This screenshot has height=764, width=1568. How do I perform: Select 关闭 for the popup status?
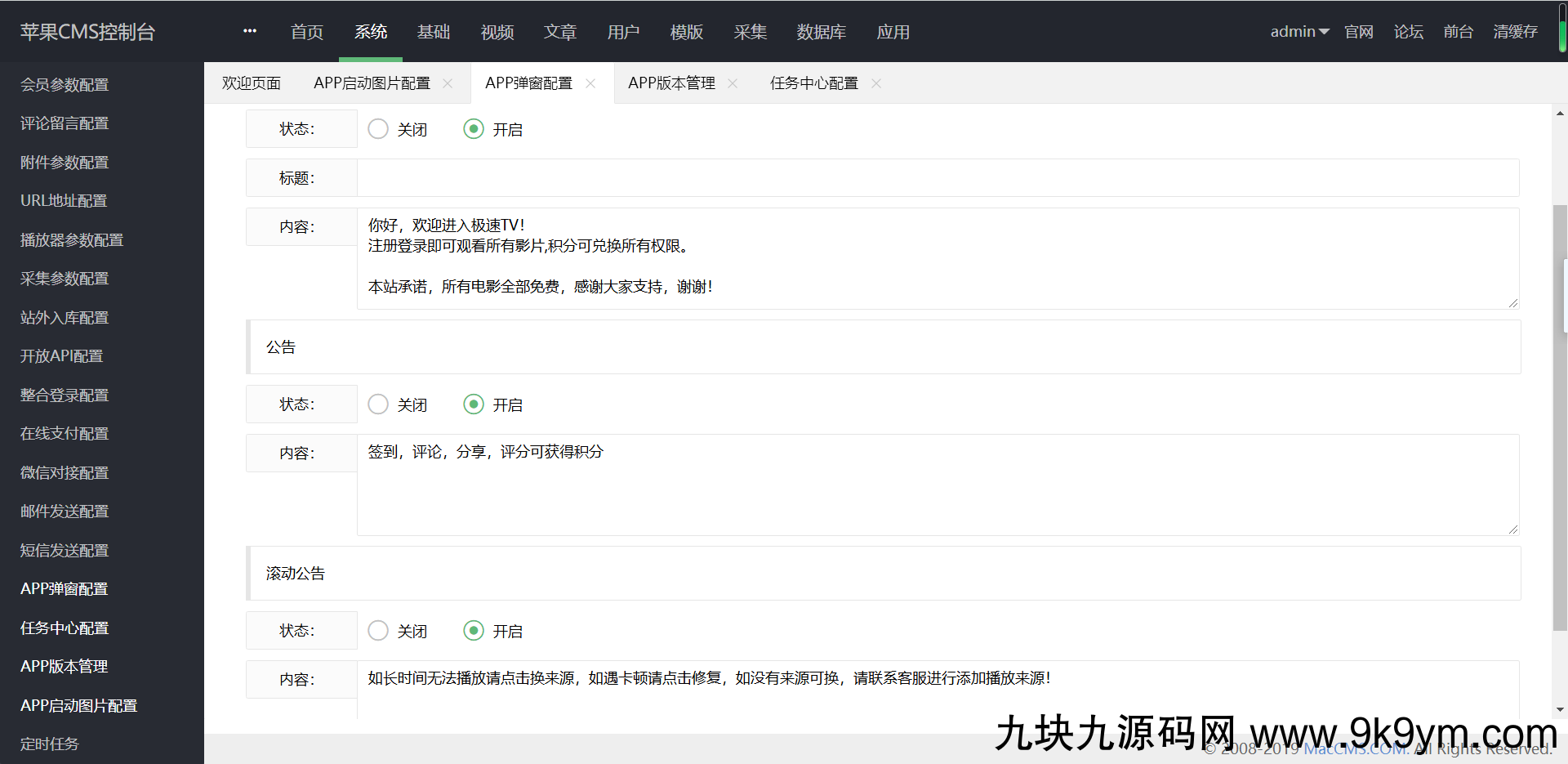click(377, 128)
